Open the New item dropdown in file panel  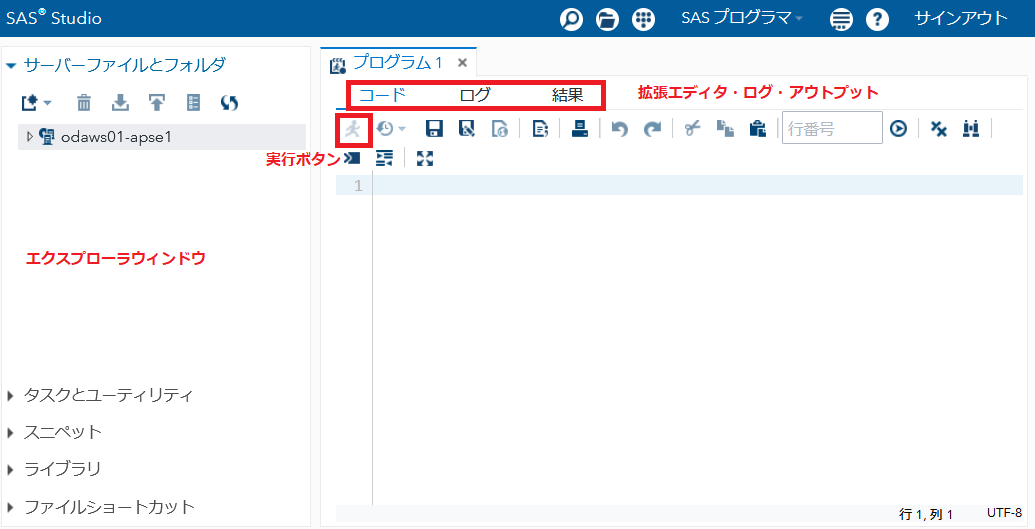[x=36, y=103]
